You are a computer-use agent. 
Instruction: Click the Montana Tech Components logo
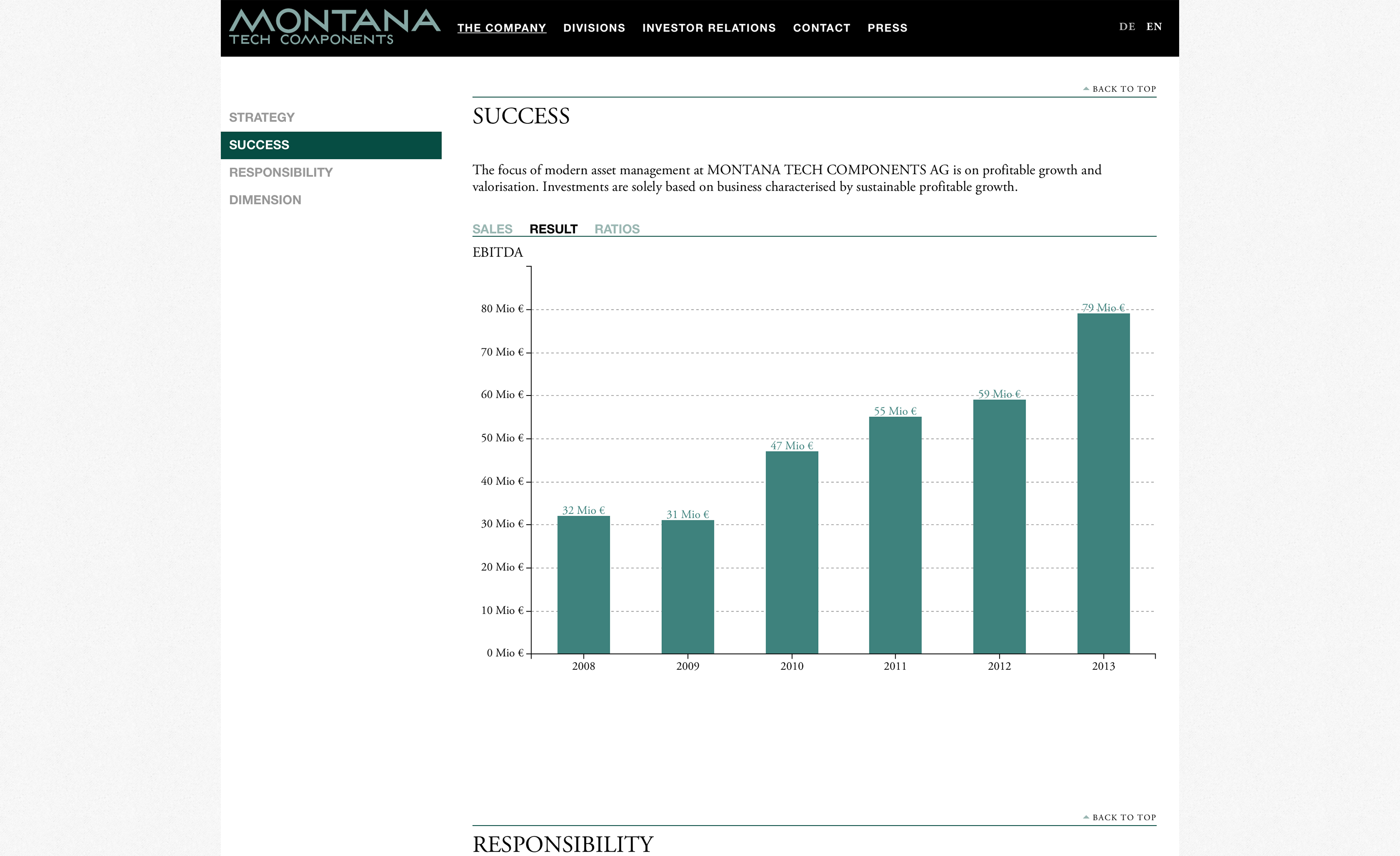334,27
